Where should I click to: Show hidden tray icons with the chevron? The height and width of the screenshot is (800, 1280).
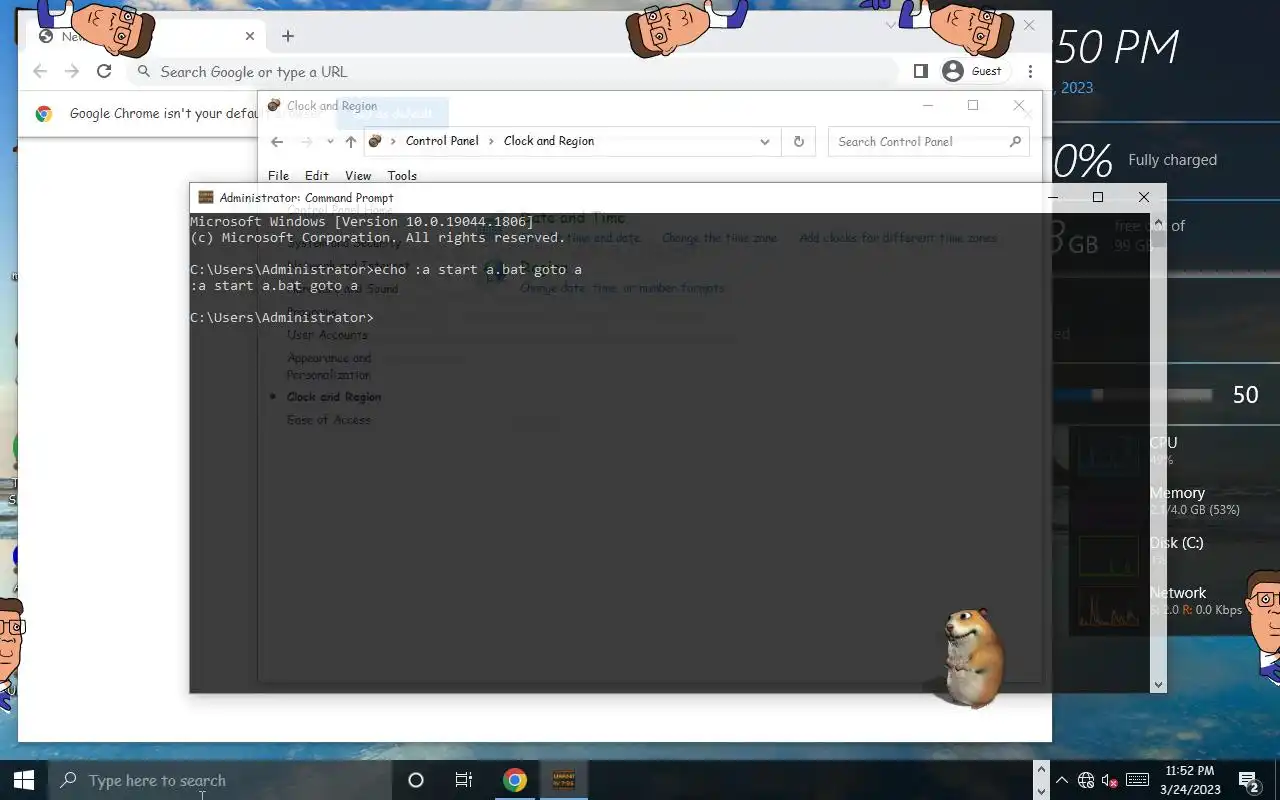(1062, 780)
